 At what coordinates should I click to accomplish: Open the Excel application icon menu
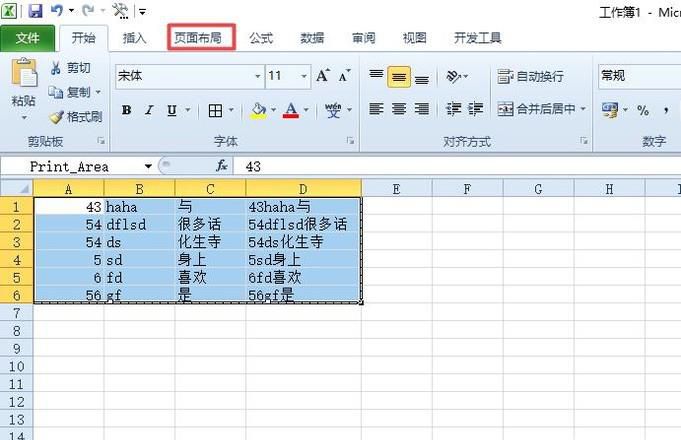point(9,10)
